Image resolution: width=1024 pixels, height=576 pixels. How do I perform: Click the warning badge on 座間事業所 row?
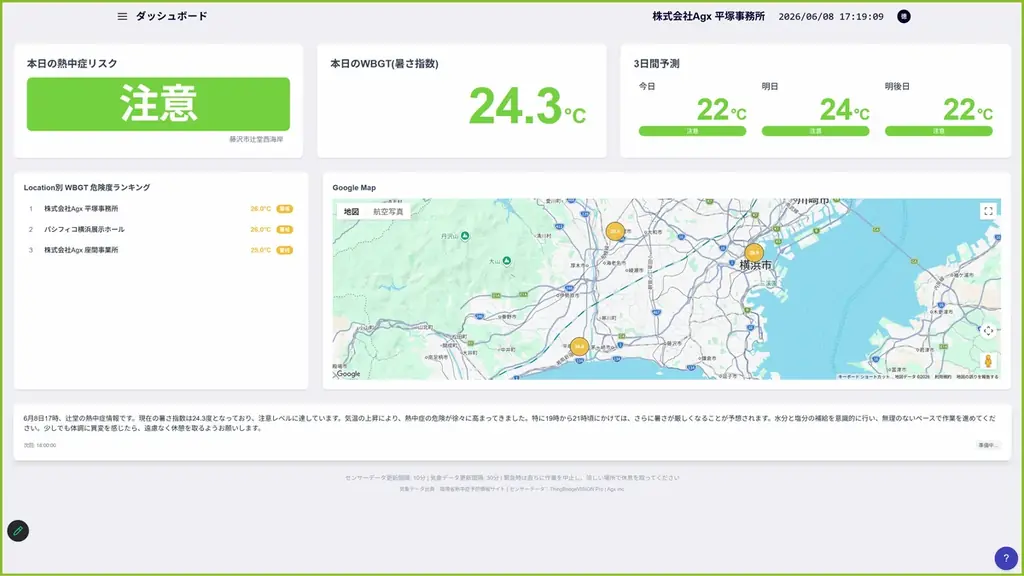(285, 250)
